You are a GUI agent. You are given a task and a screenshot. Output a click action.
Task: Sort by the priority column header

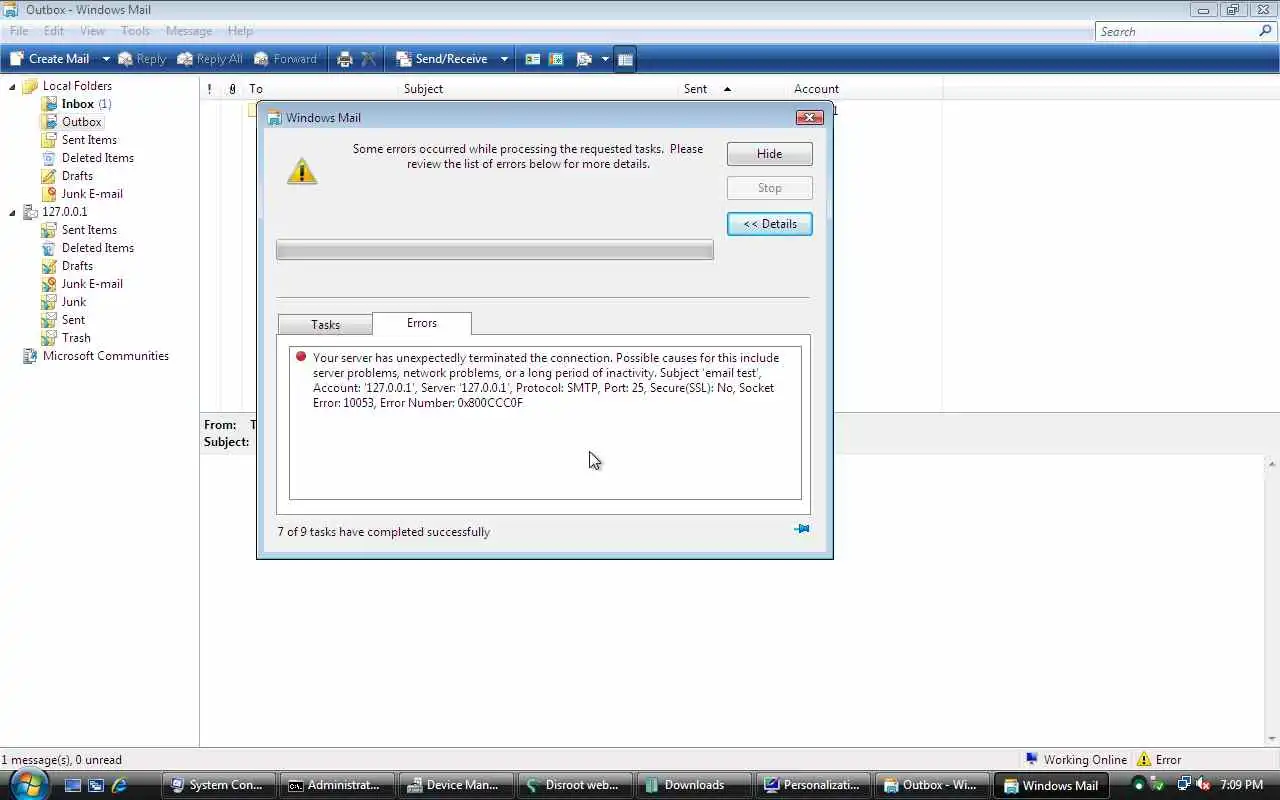(x=210, y=89)
